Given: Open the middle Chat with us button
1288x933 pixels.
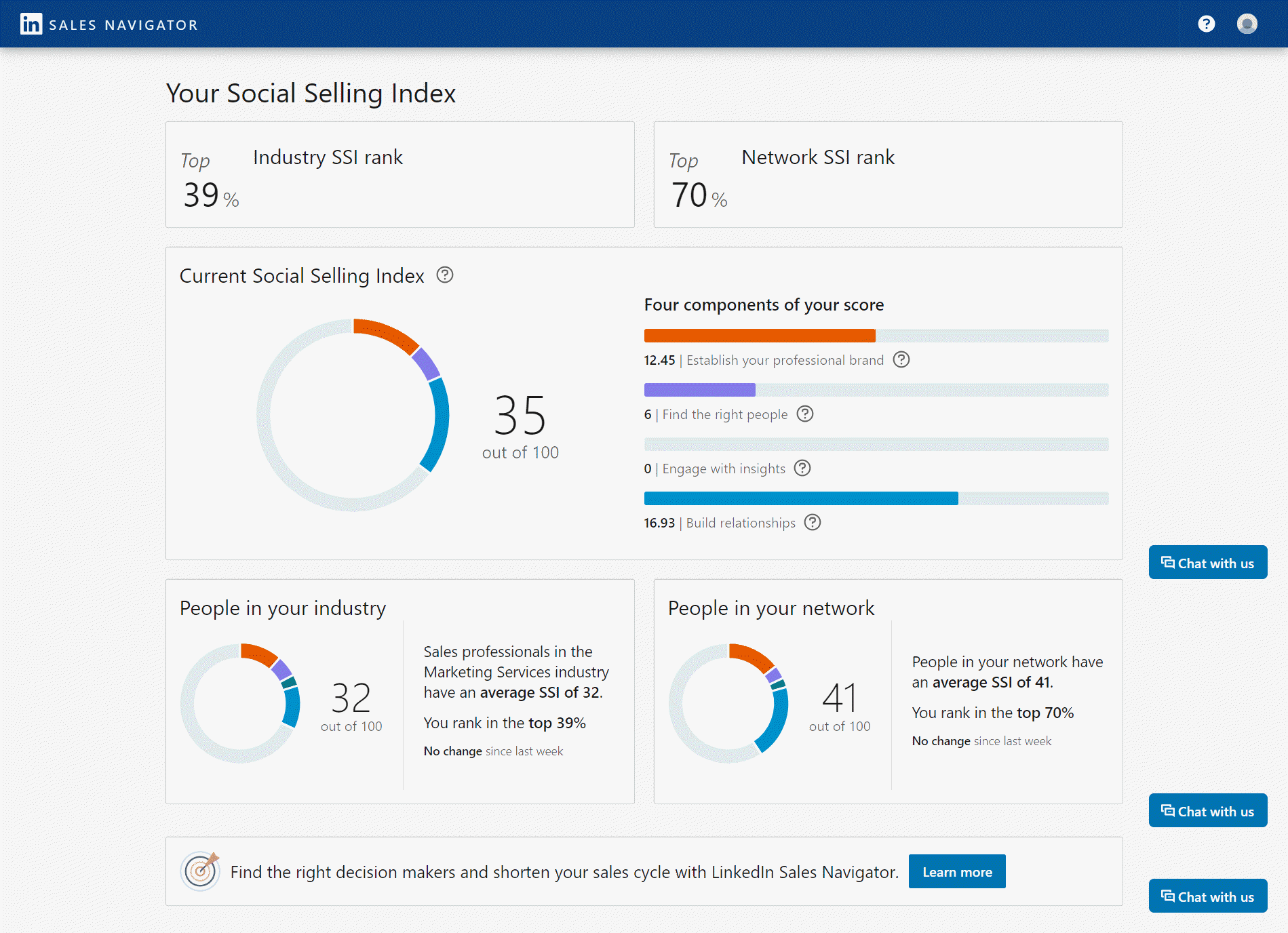Looking at the screenshot, I should (x=1208, y=810).
